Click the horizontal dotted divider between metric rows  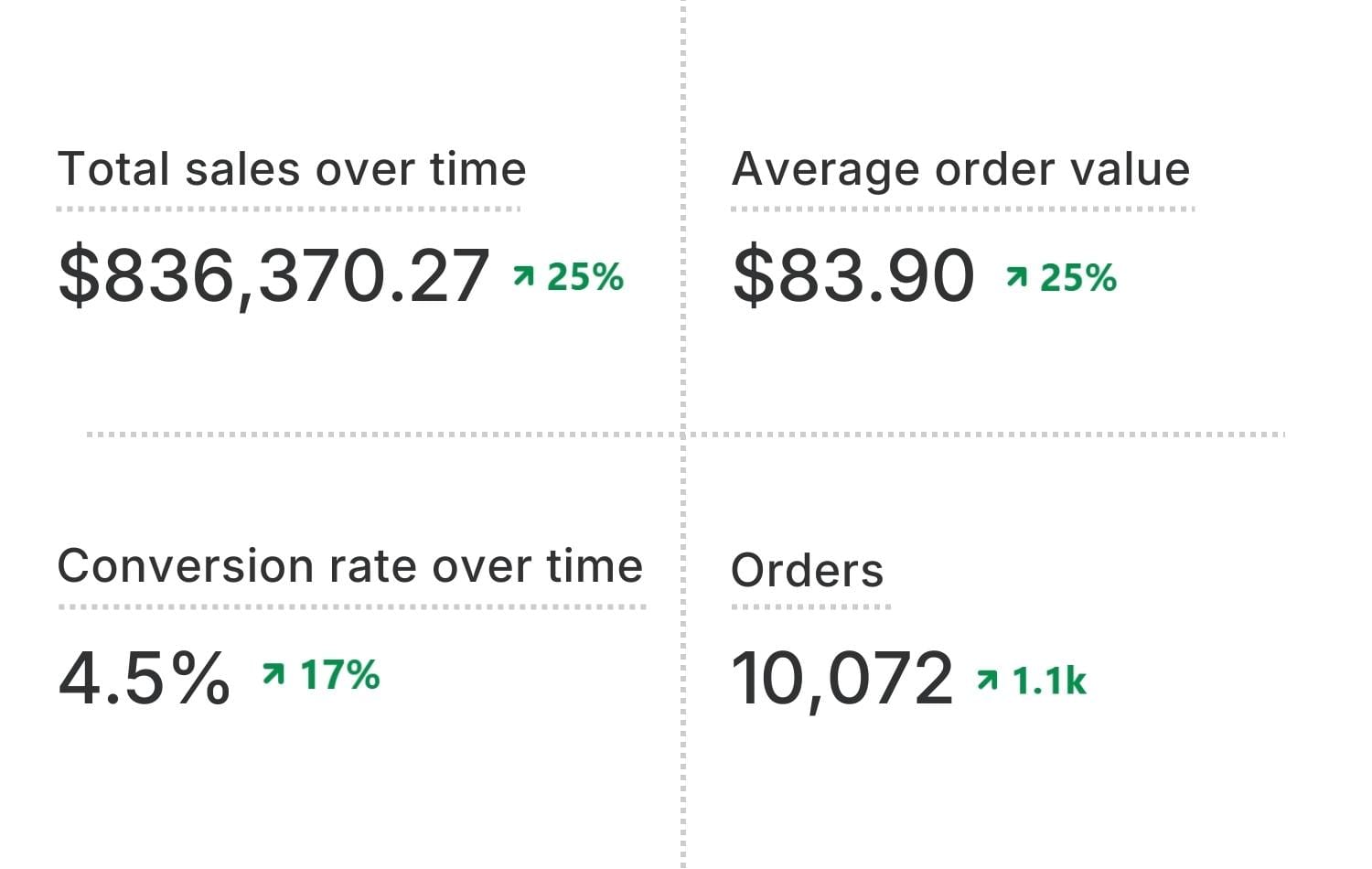point(366,434)
